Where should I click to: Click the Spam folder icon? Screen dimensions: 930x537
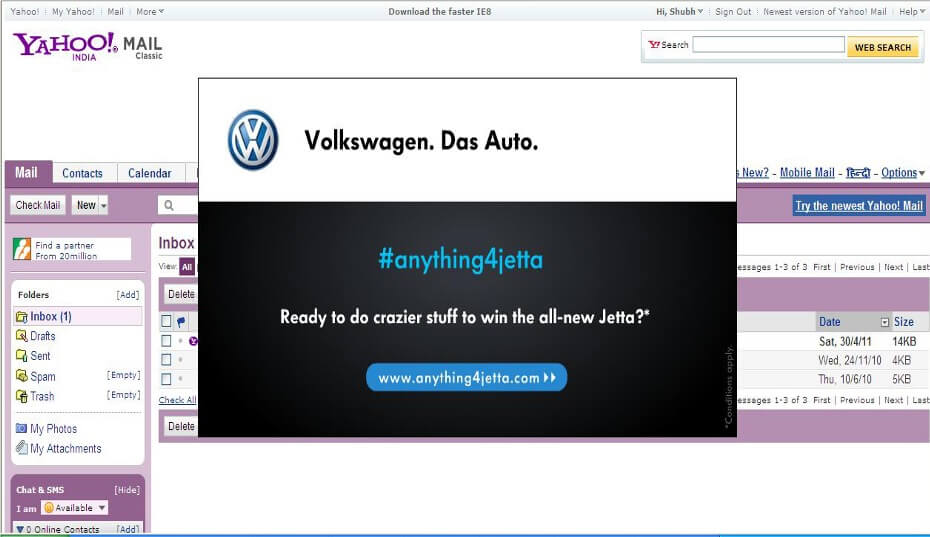click(21, 376)
